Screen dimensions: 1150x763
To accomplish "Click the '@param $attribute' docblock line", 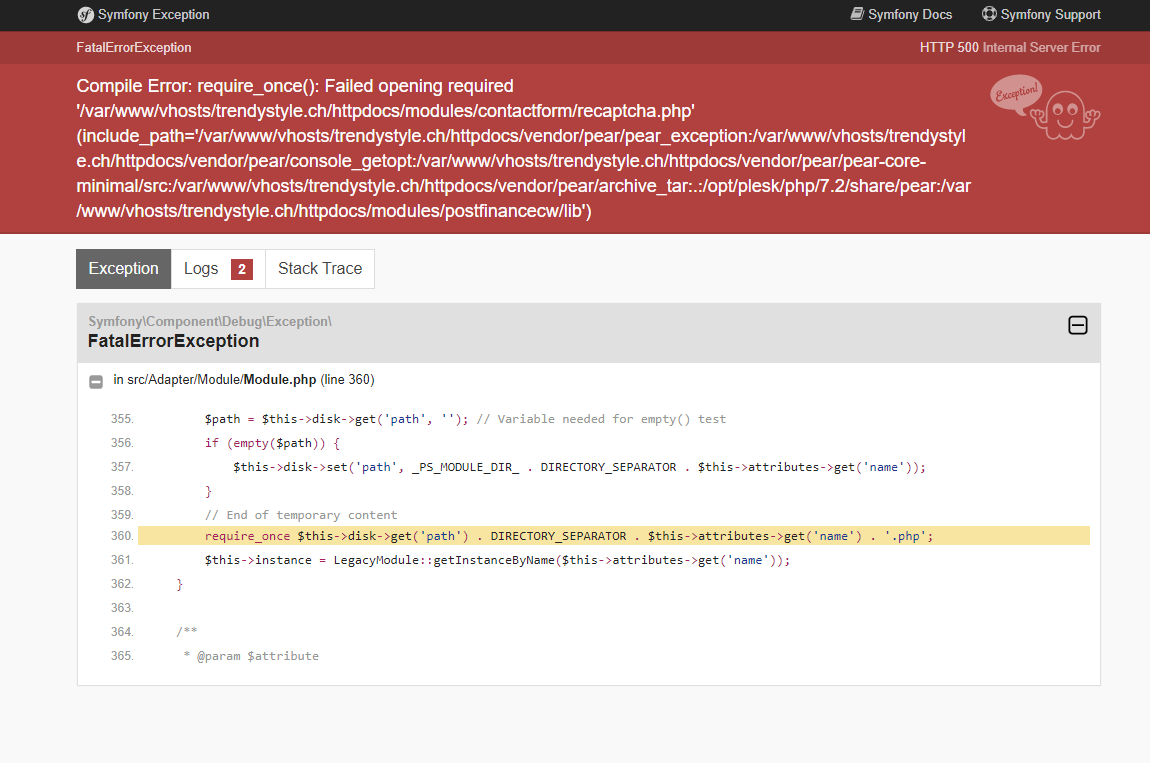I will coord(251,656).
